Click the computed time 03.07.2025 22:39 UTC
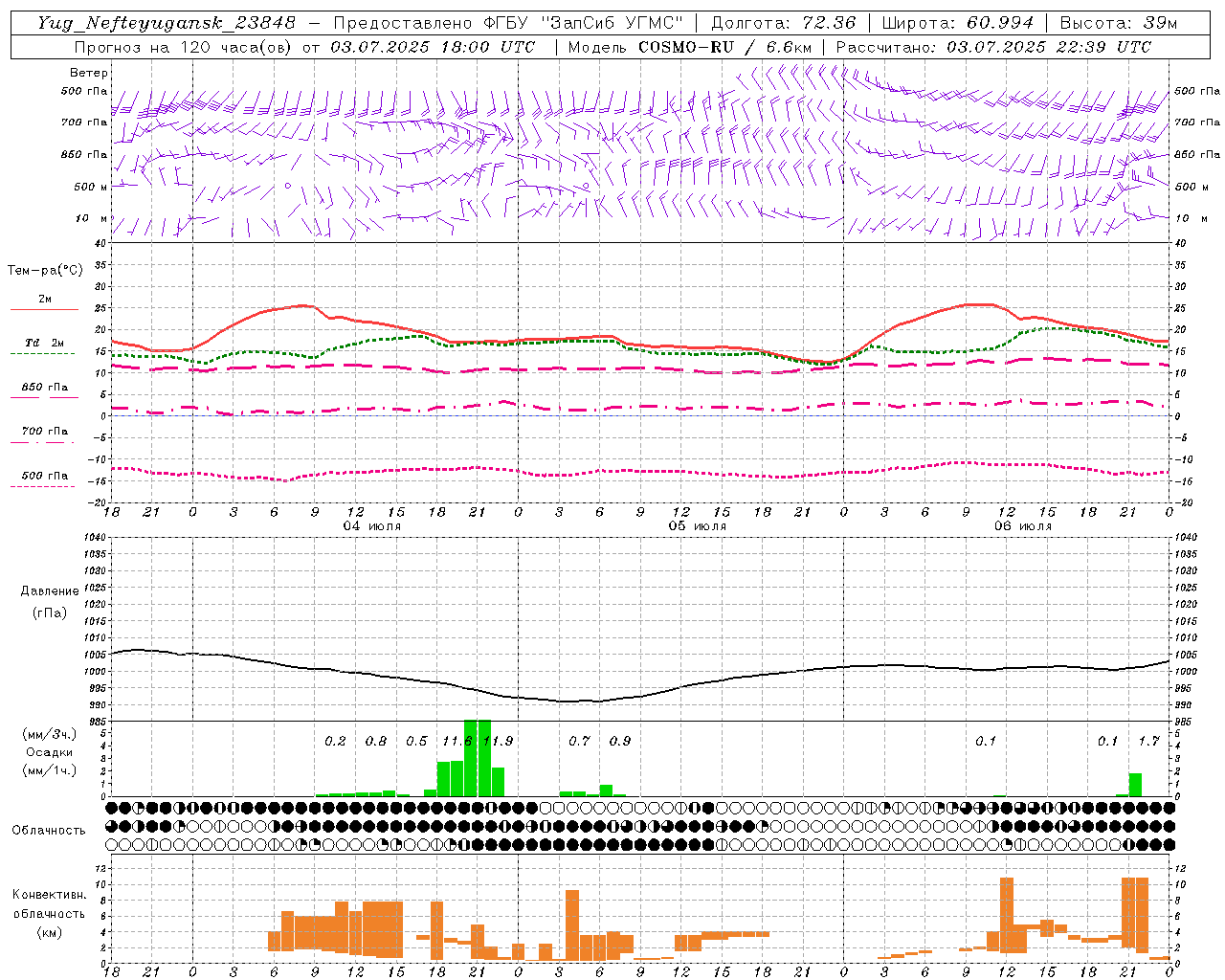 point(1049,47)
